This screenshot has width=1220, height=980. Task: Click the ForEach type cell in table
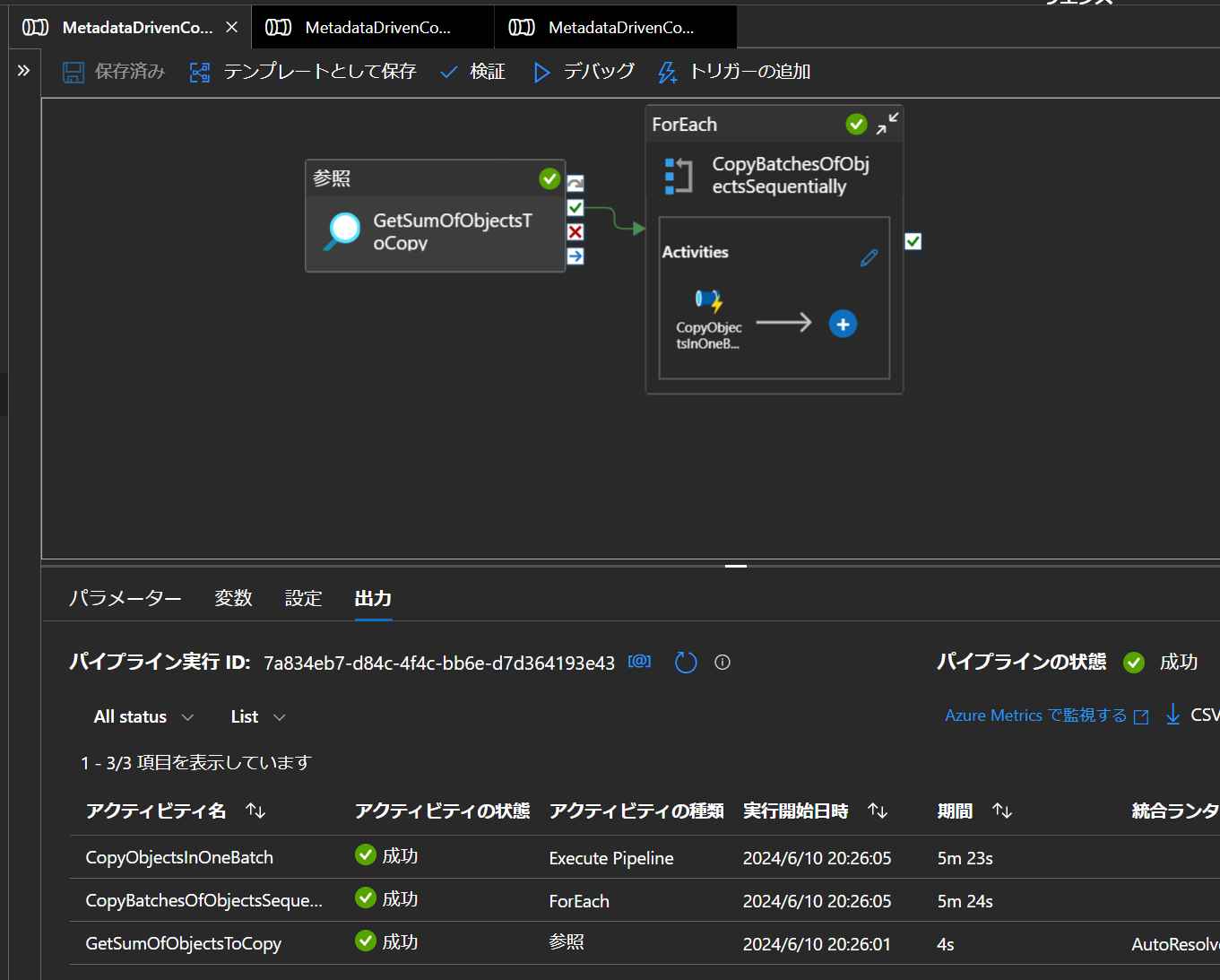pos(579,901)
